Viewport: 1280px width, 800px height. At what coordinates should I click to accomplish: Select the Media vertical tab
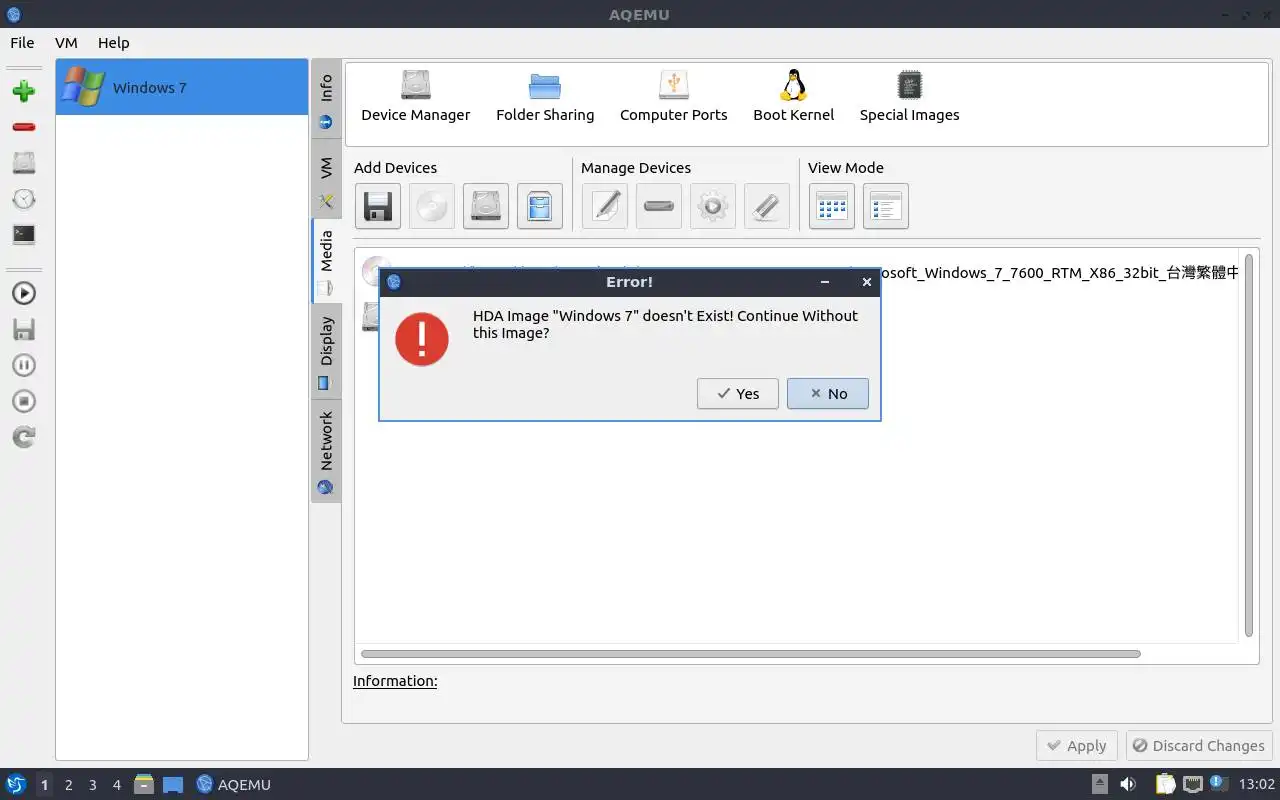pyautogui.click(x=326, y=261)
